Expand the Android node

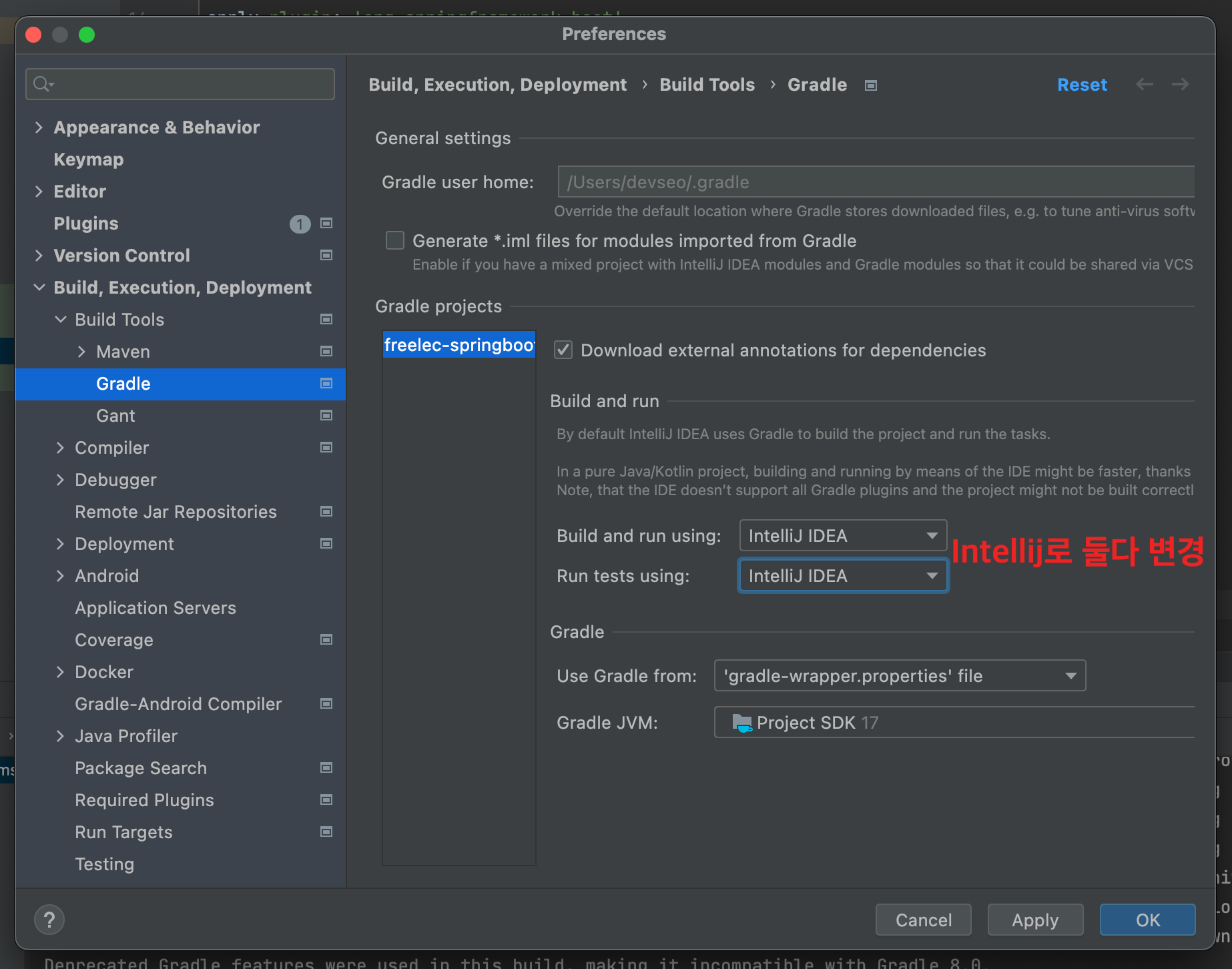60,575
